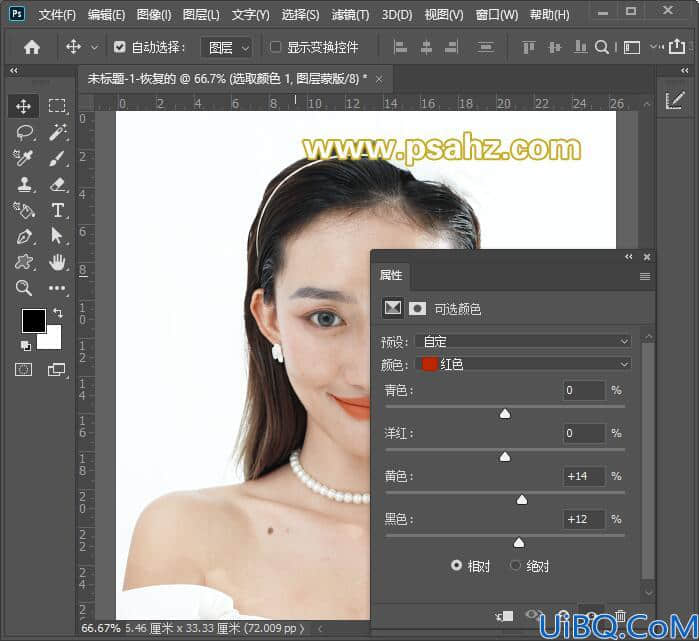Select the Path Selection arrow tool

click(57, 236)
